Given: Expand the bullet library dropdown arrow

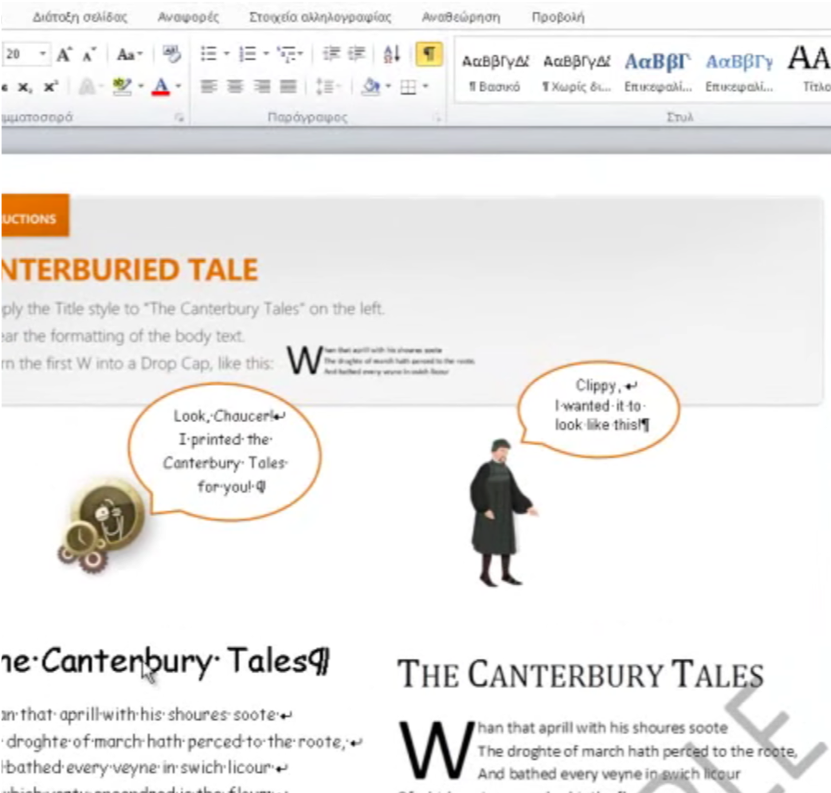Looking at the screenshot, I should pos(227,54).
